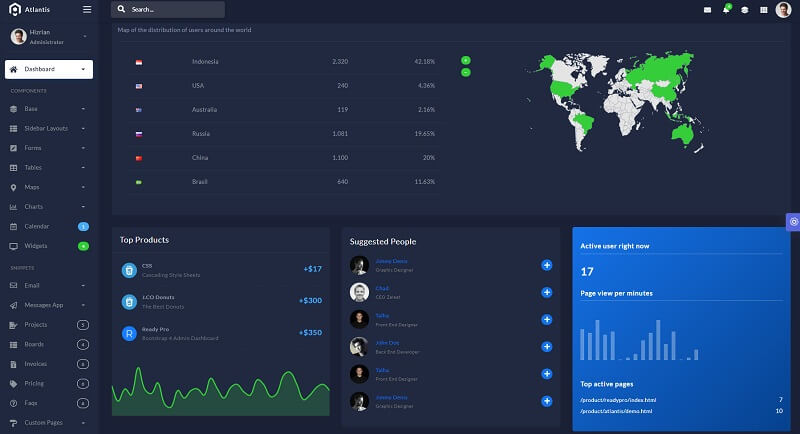Open the settings gear tab on right edge

[x=793, y=222]
